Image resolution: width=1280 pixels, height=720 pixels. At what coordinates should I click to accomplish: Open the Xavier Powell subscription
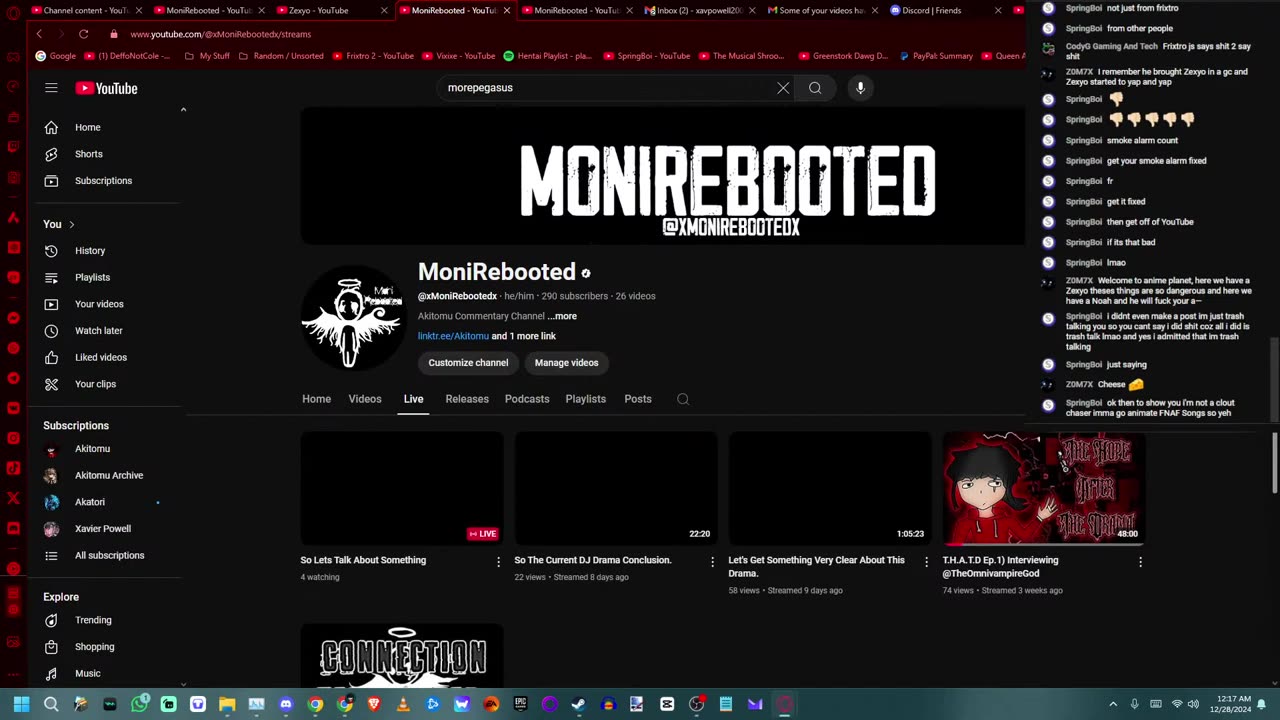coord(104,529)
